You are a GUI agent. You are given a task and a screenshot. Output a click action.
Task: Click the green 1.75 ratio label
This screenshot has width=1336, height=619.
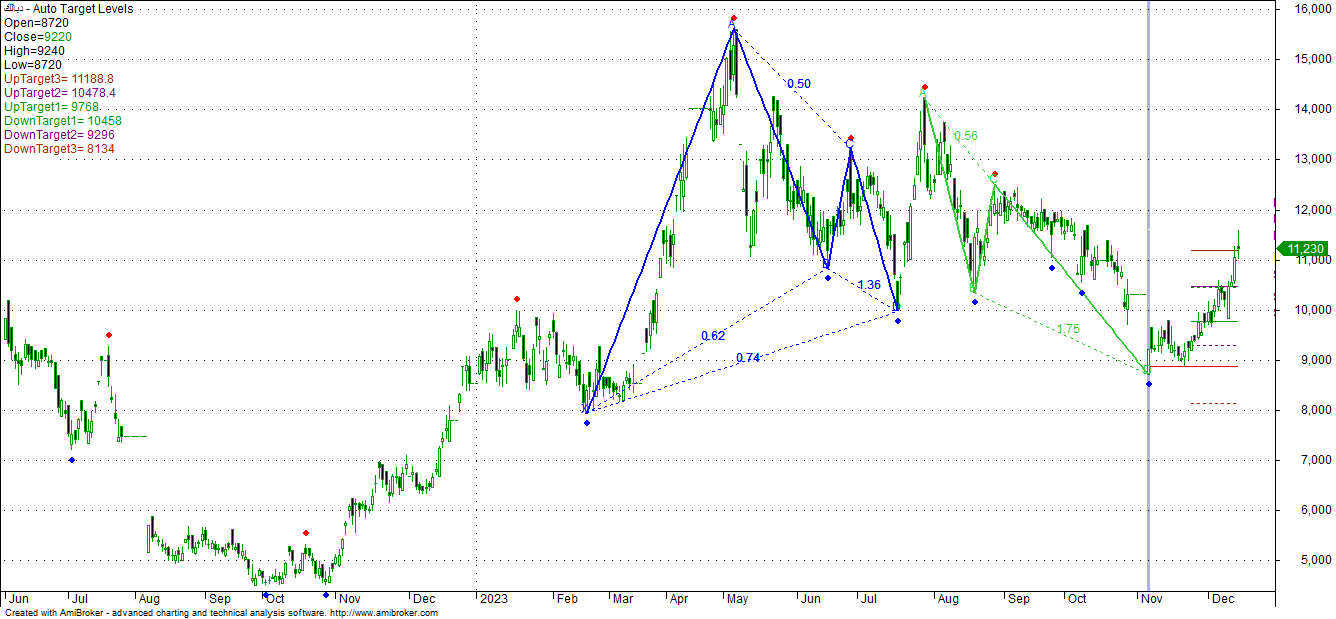pos(1068,329)
